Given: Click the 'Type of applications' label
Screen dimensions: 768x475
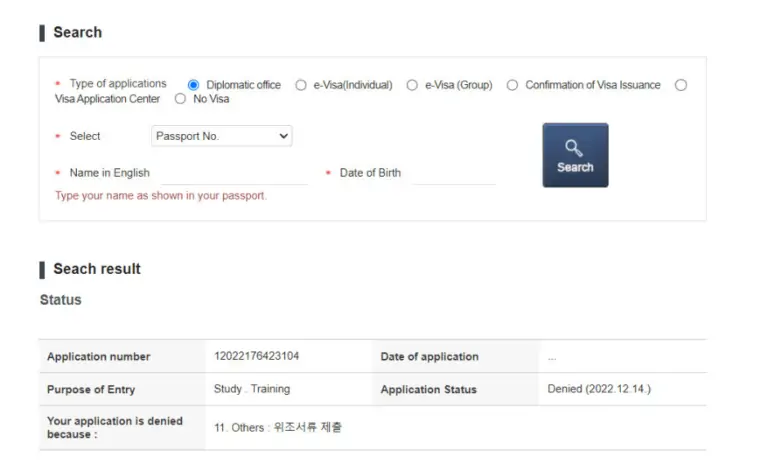Looking at the screenshot, I should (118, 84).
